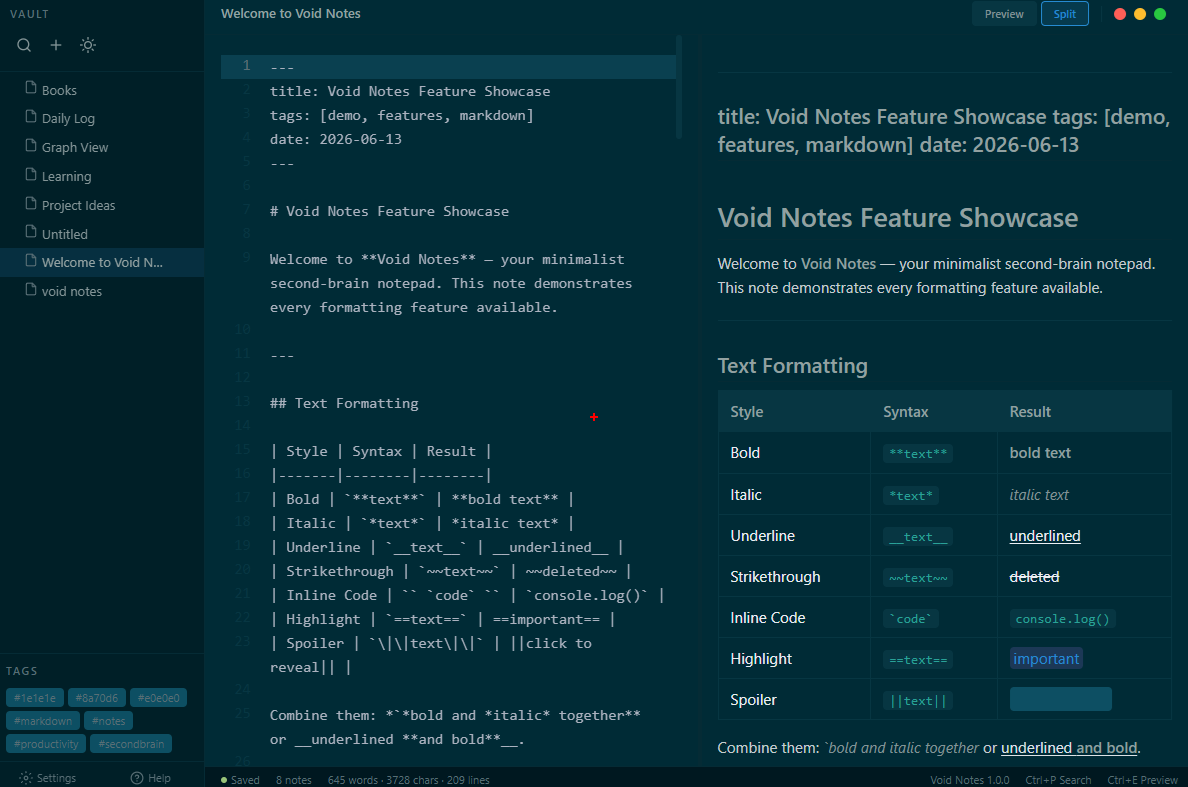This screenshot has width=1188, height=787.
Task: Click 'Ctrl+P Search' in the status bar
Action: click(1058, 779)
